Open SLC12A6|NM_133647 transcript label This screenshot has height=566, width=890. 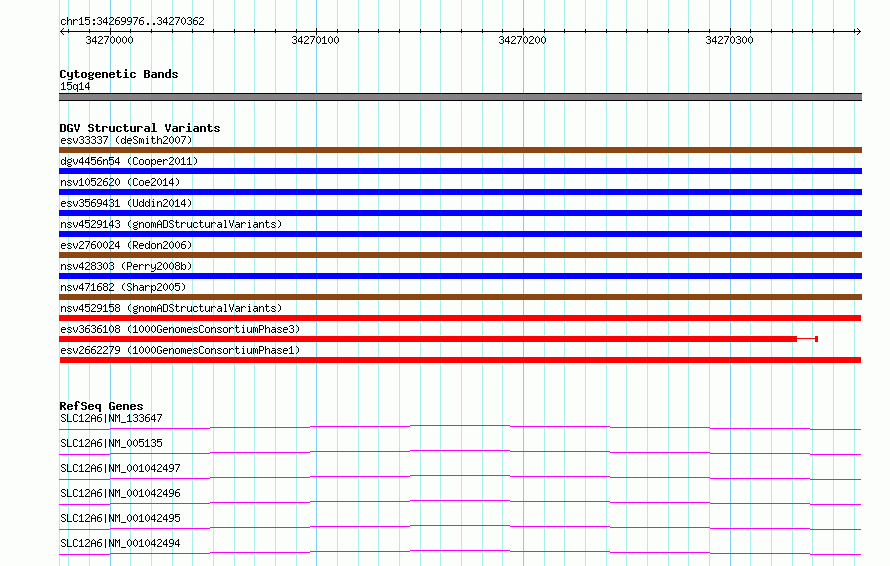111,418
